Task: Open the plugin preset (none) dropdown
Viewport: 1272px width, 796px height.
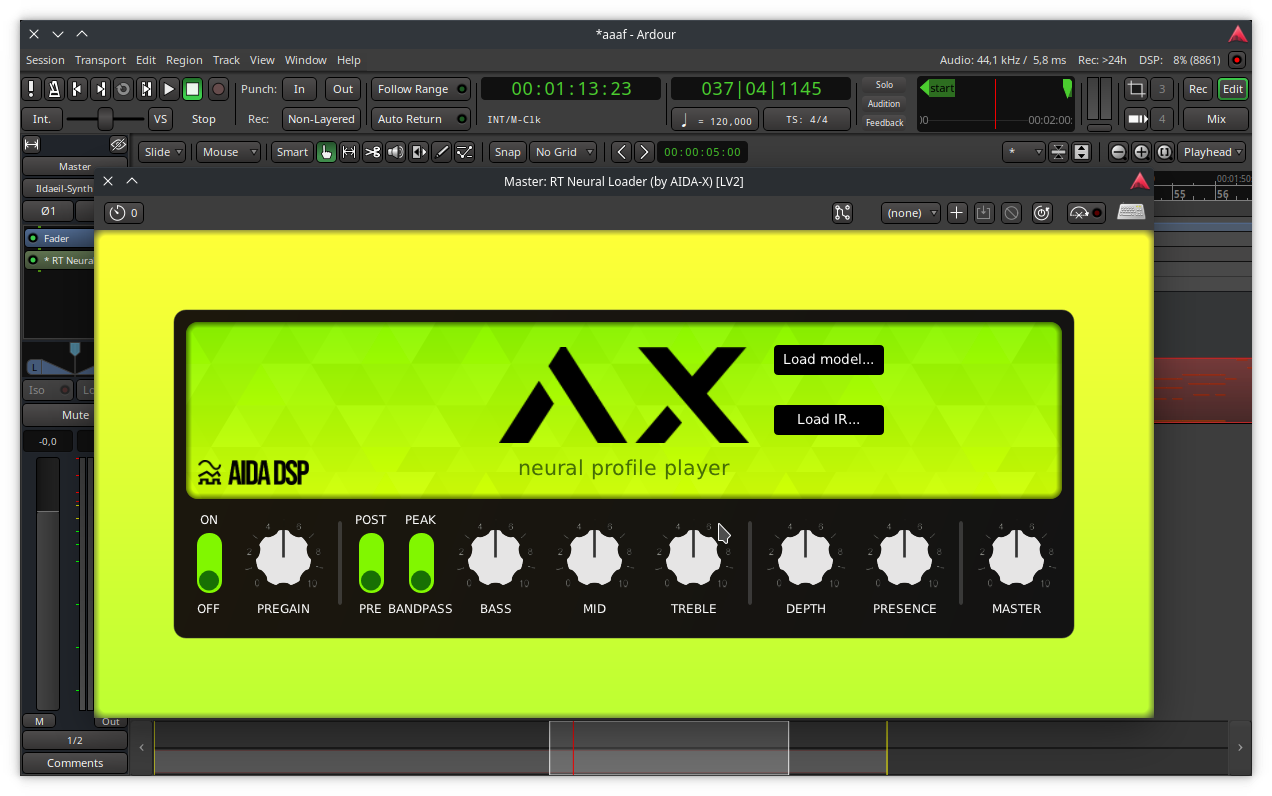Action: coord(911,212)
